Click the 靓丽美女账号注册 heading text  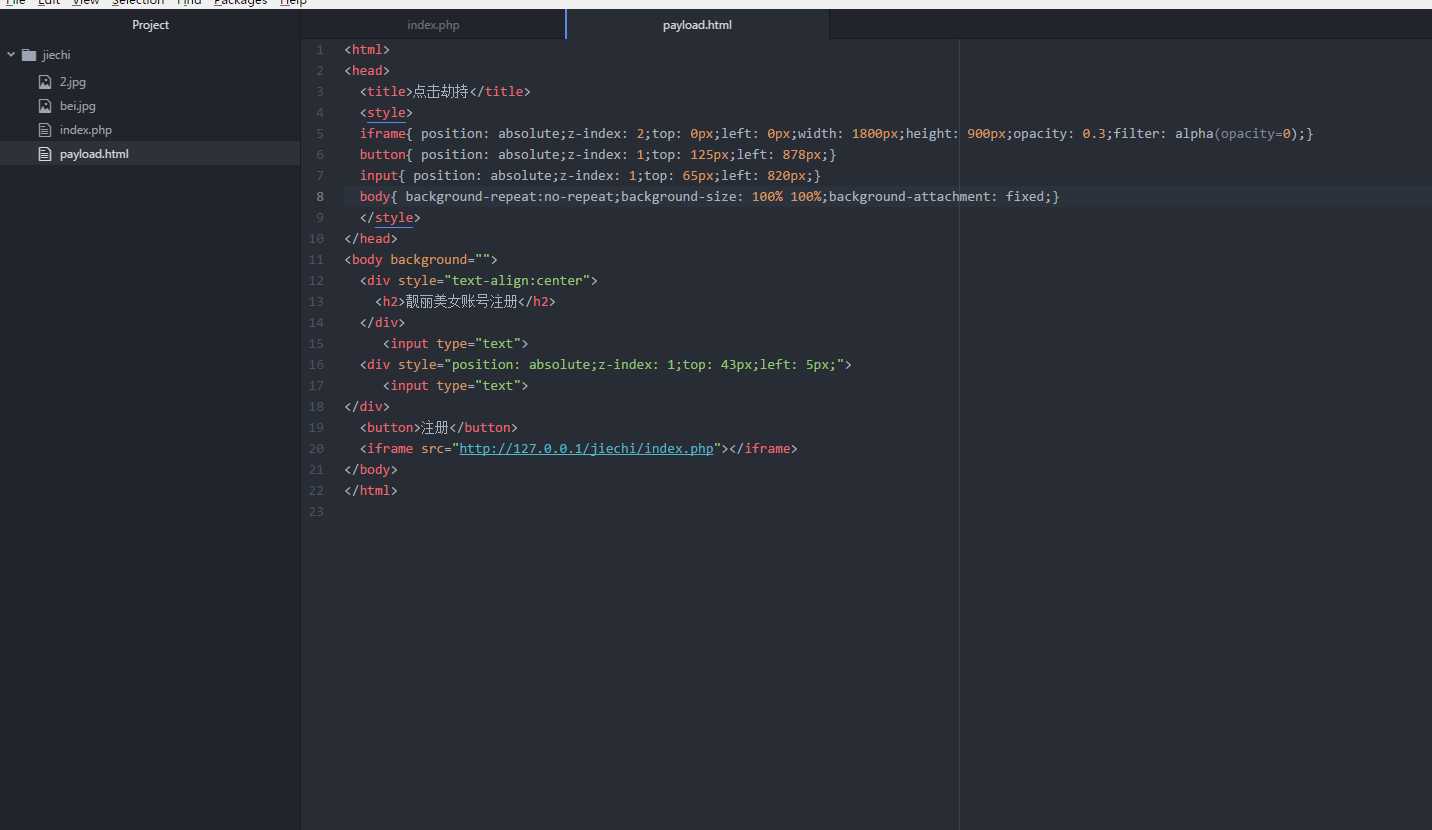pyautogui.click(x=461, y=302)
